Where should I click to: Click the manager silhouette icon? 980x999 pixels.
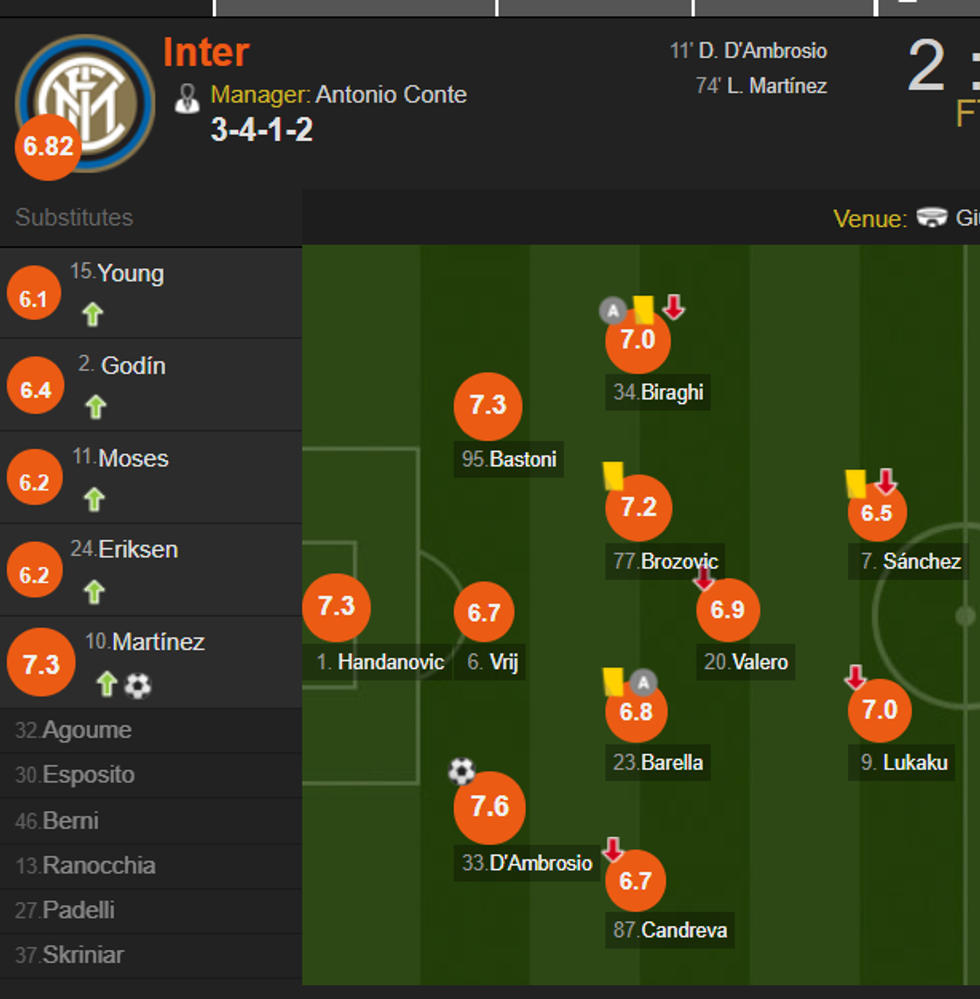187,97
